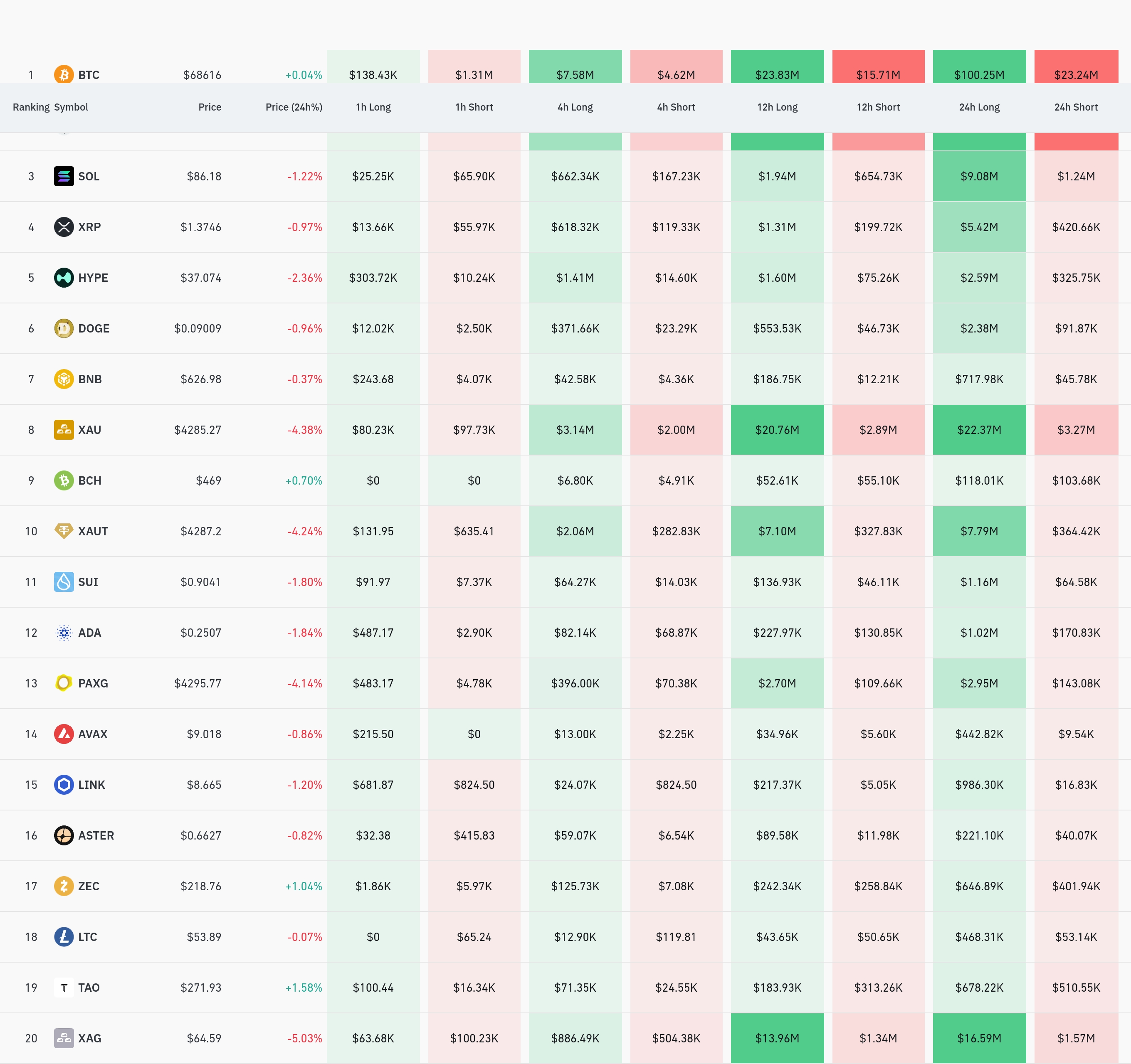This screenshot has height=1064, width=1131.
Task: Open the PAXG symbol link
Action: pyautogui.click(x=93, y=684)
